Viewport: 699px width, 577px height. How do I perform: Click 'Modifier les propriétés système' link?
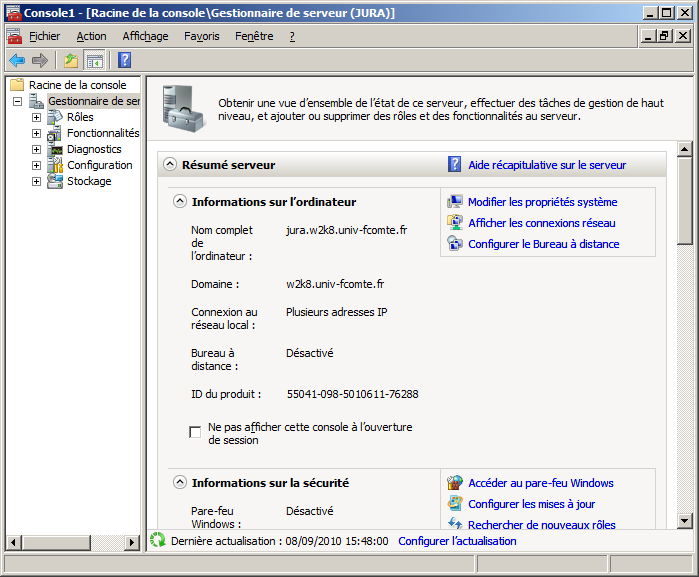[x=542, y=202]
